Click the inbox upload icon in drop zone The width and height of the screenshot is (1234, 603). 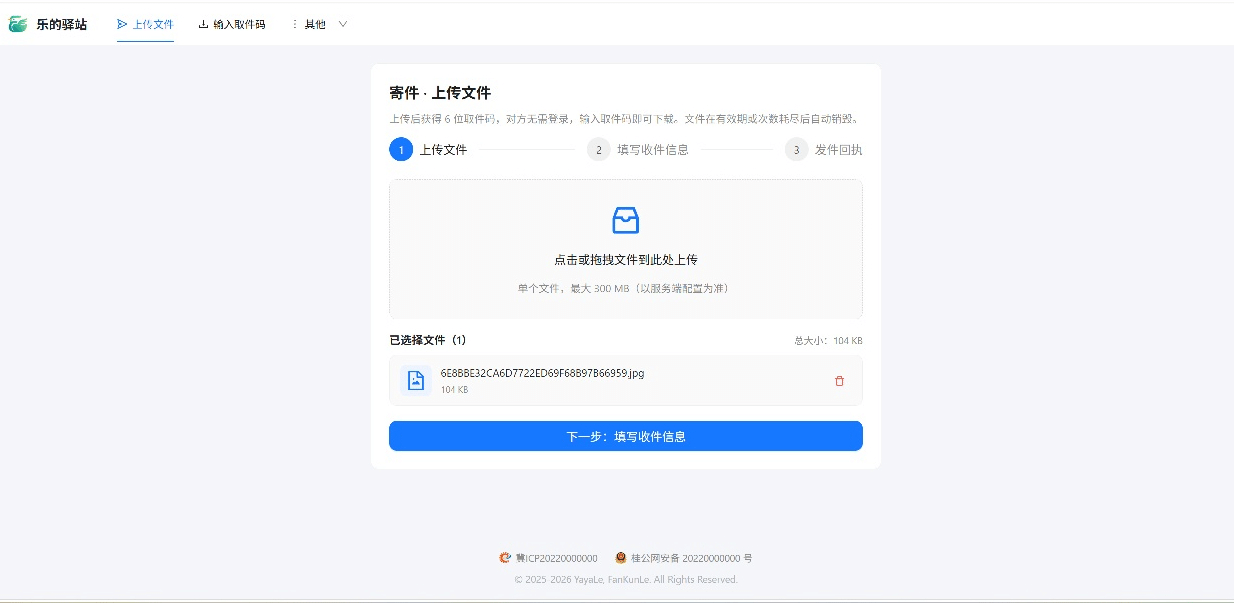(x=625, y=220)
